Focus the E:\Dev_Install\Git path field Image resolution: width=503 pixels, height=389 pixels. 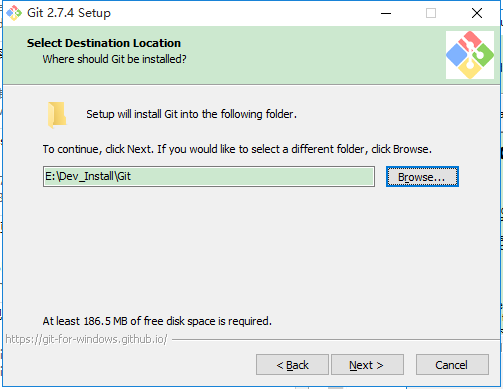(x=209, y=177)
